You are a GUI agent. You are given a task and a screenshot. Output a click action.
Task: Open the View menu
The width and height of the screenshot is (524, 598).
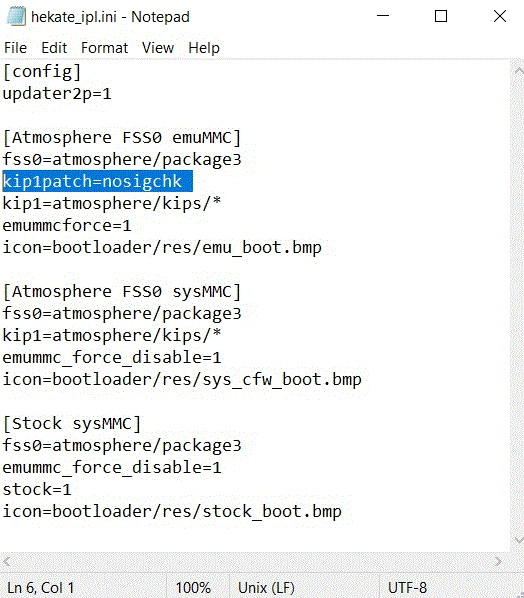[158, 48]
